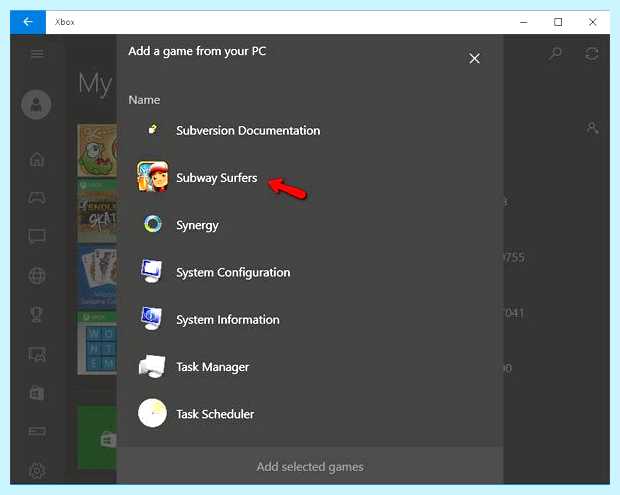Close the Xbox window

[592, 22]
